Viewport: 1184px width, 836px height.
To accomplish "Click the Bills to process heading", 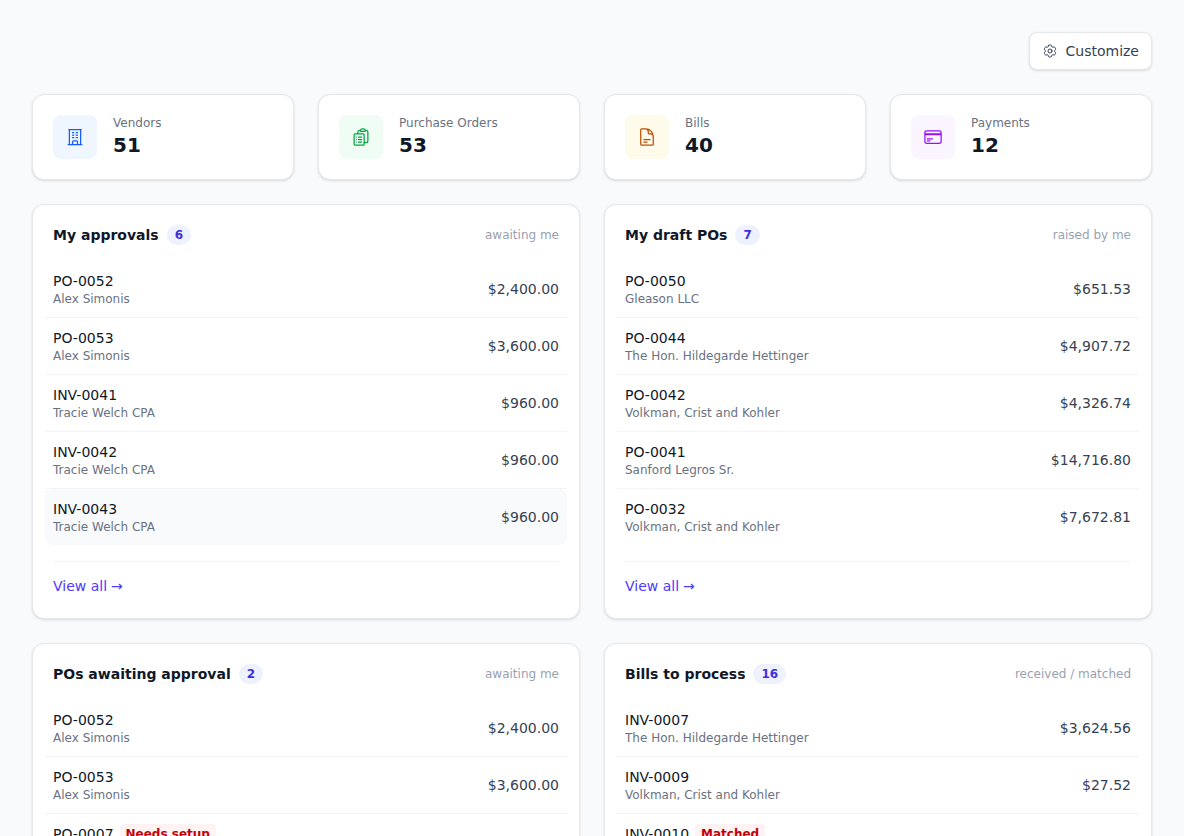I will [x=685, y=674].
